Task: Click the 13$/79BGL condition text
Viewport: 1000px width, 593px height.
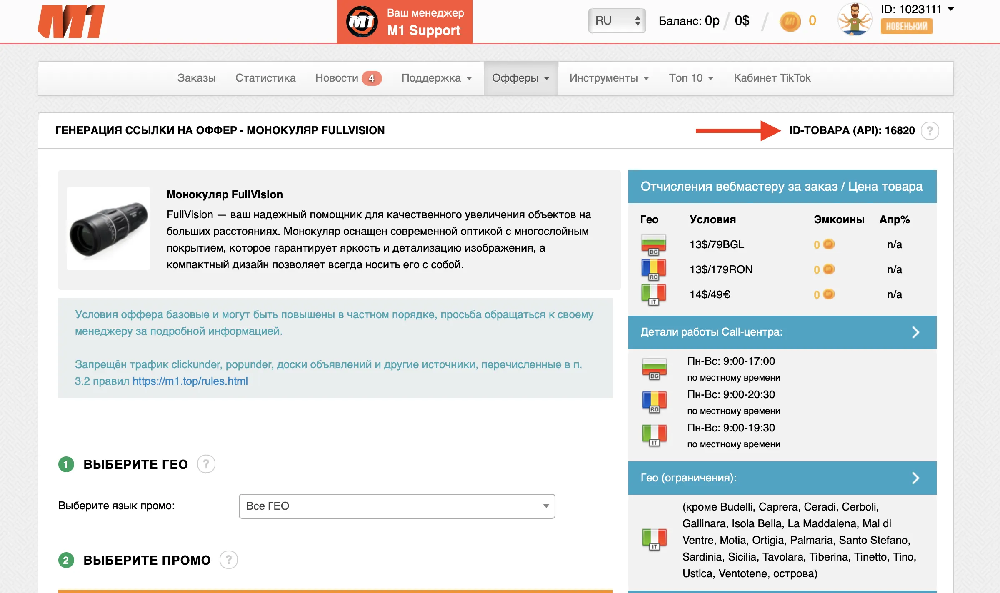Action: coord(716,244)
